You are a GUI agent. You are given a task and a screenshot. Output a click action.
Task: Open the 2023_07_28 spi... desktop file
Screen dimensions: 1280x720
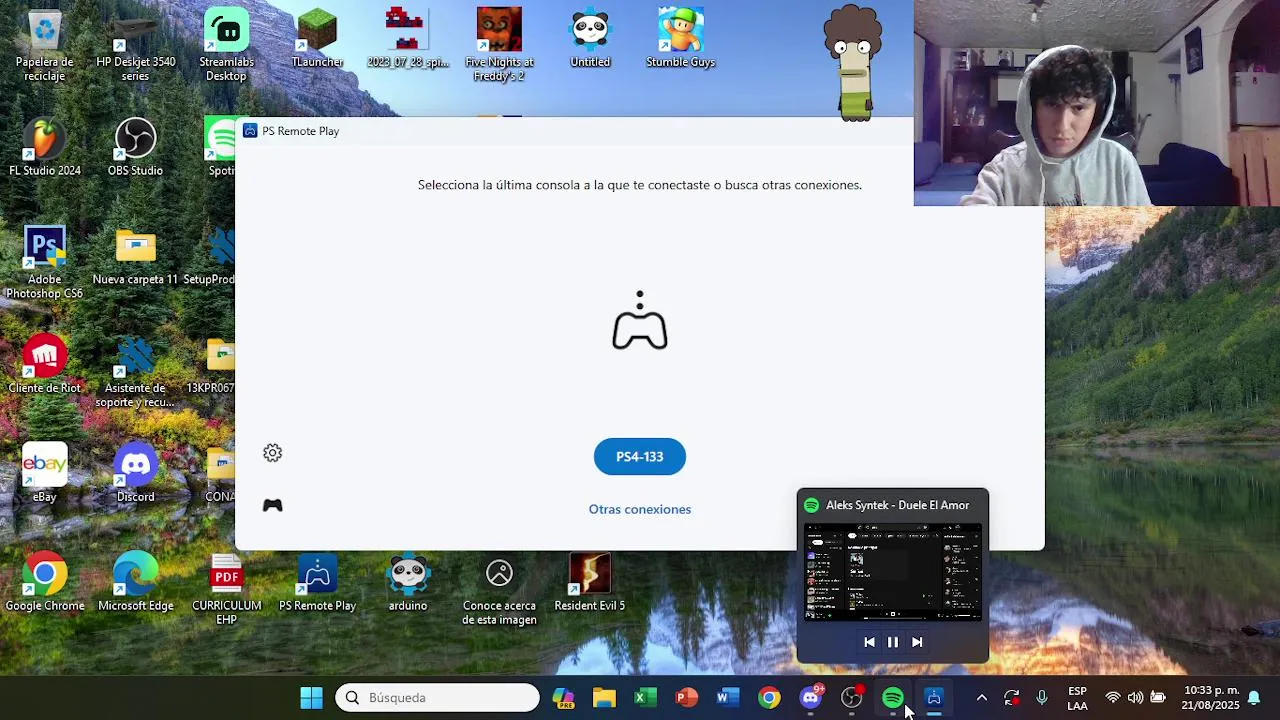(x=408, y=40)
